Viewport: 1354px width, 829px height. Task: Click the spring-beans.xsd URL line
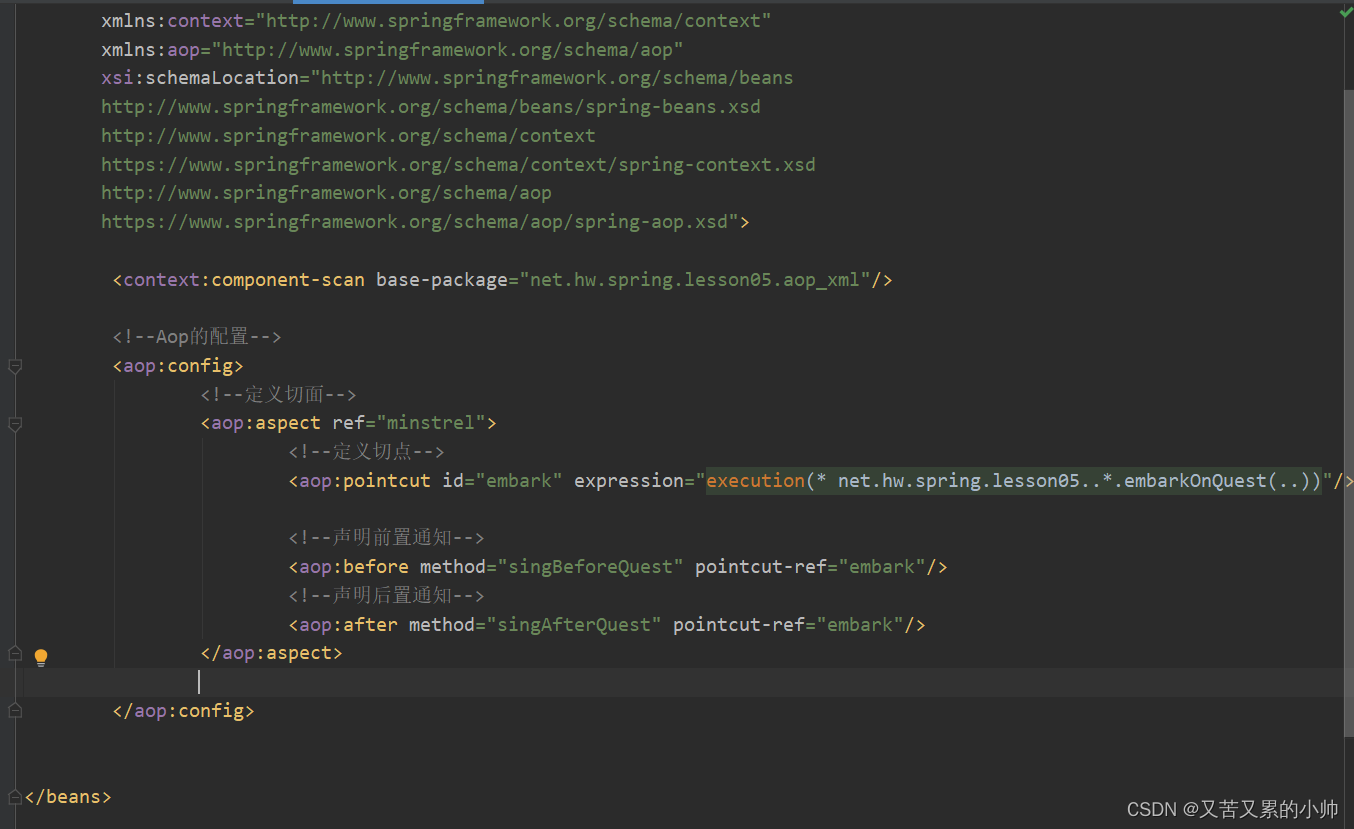(x=431, y=106)
